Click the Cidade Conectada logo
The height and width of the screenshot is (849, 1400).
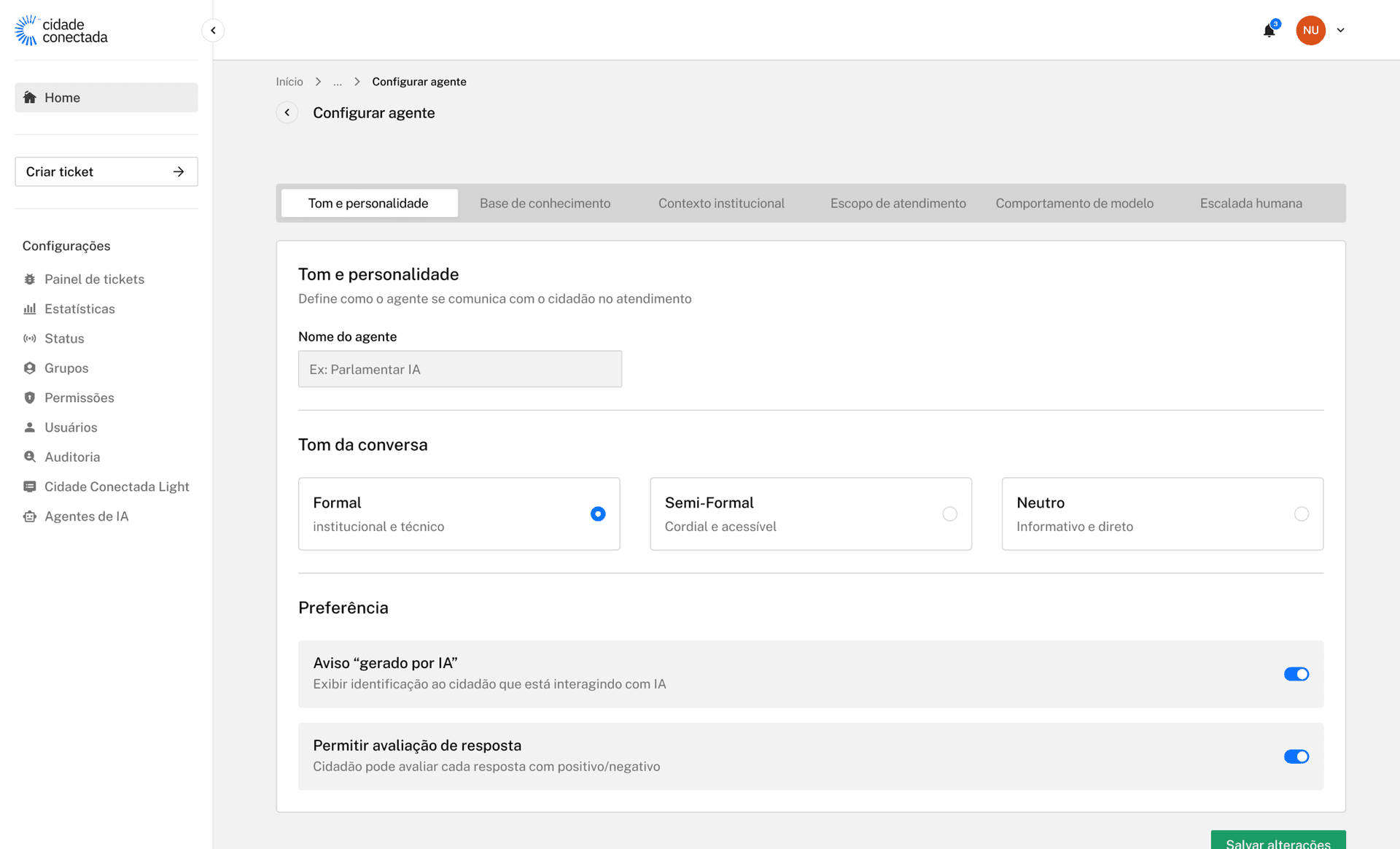(x=61, y=31)
